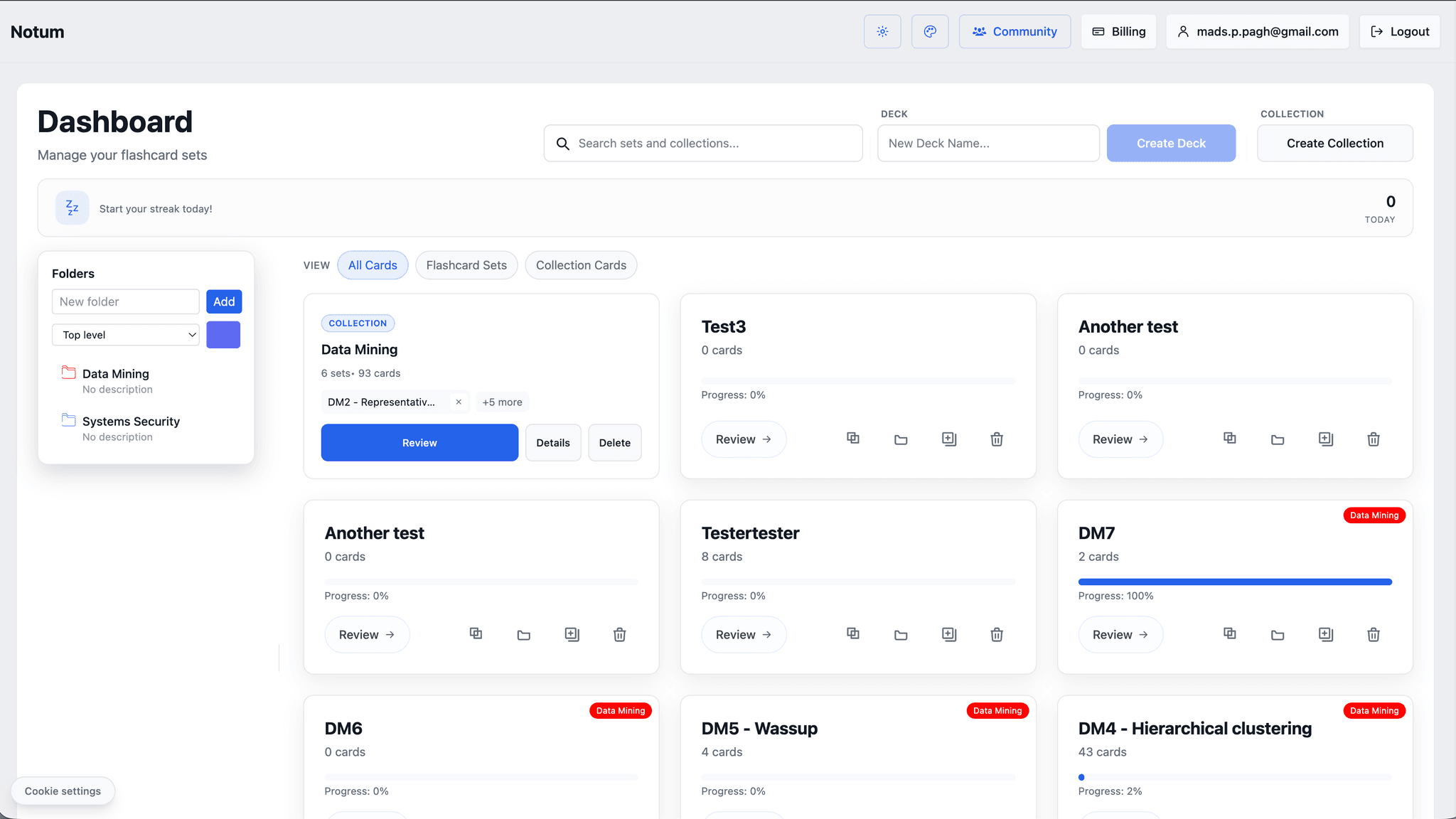Click the Test3 progress bar

(858, 381)
